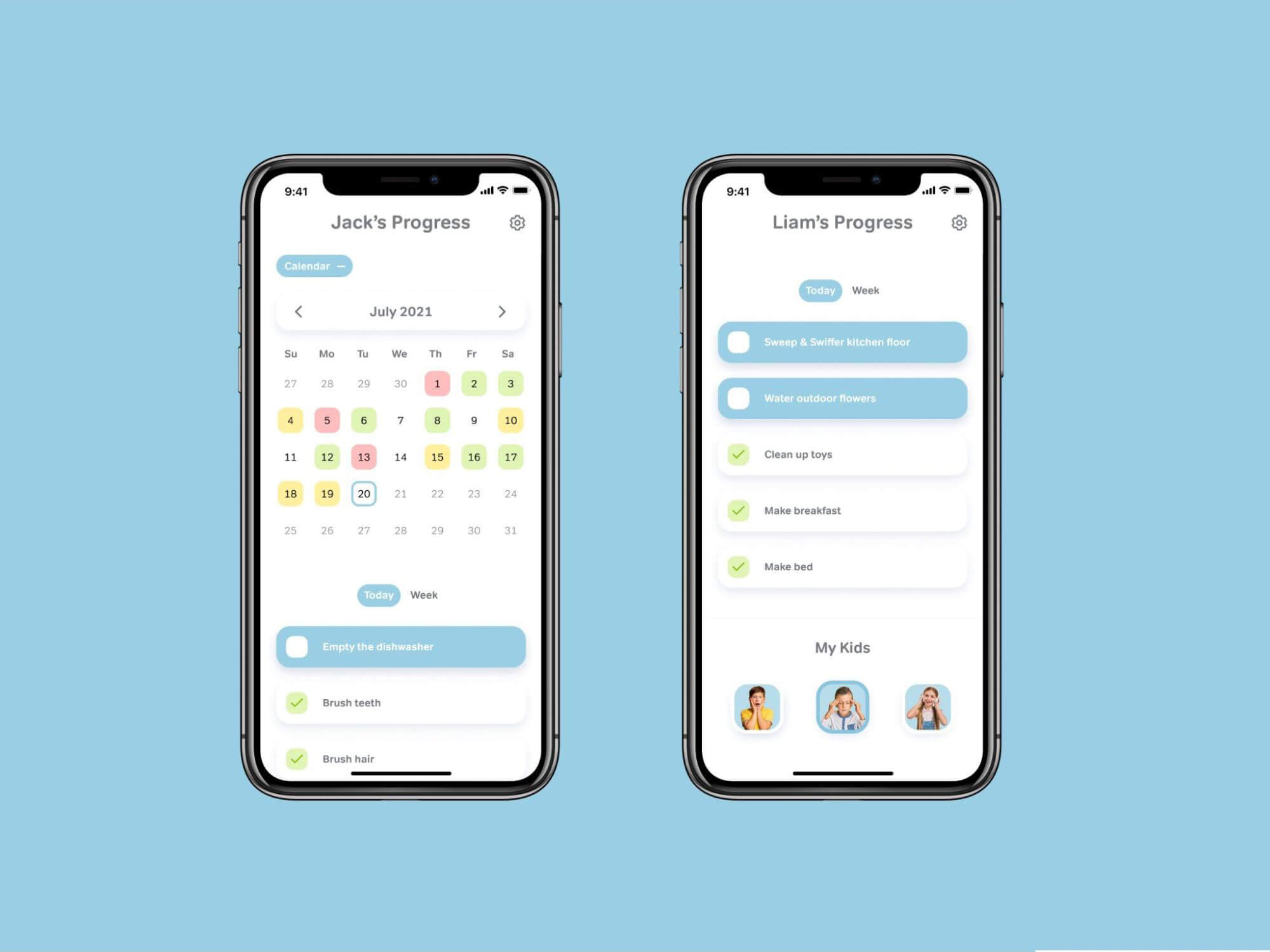Open settings on Liam's Progress screen
The width and height of the screenshot is (1270, 952).
(957, 222)
